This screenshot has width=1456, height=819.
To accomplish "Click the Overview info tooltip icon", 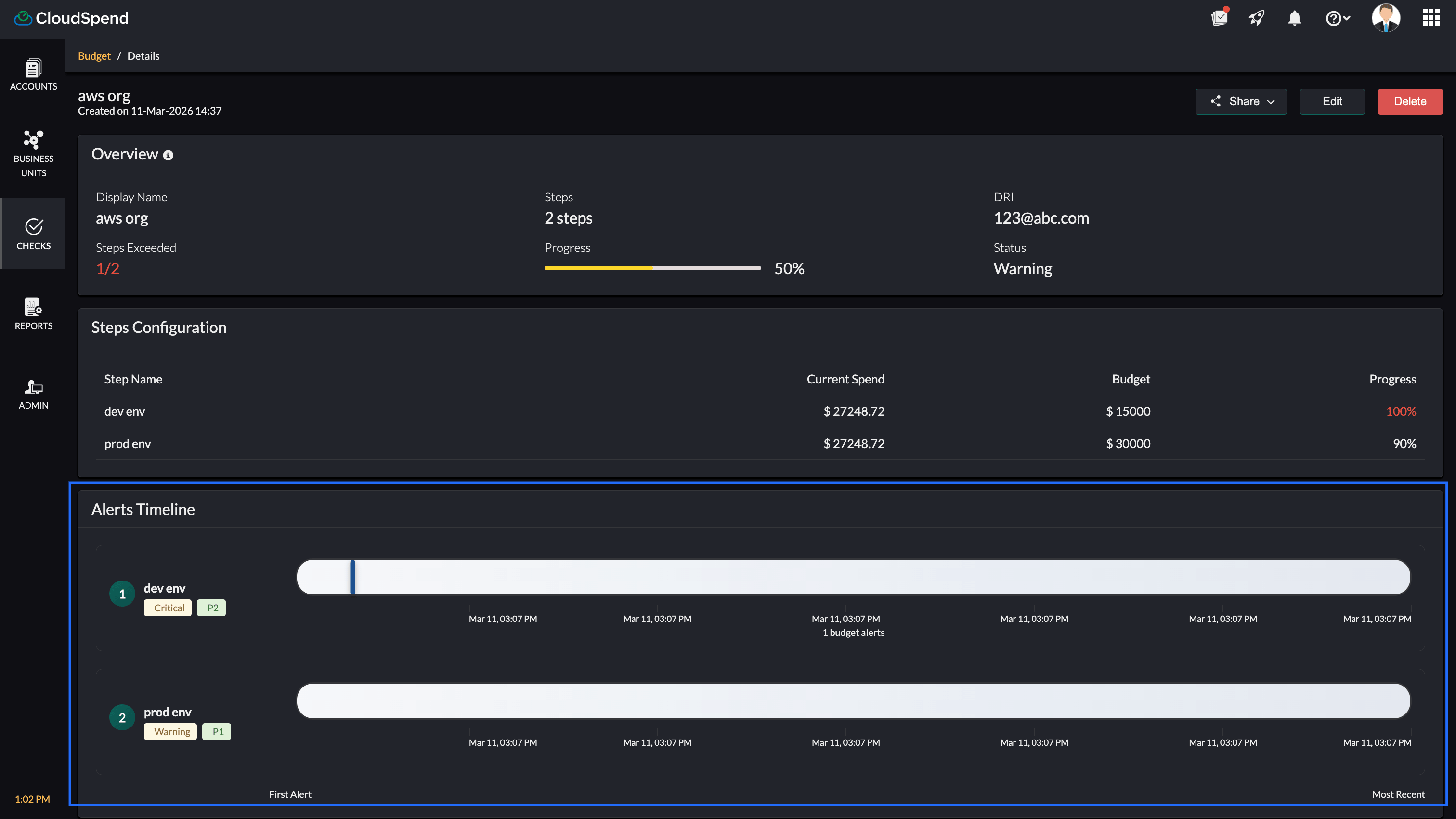I will [168, 155].
